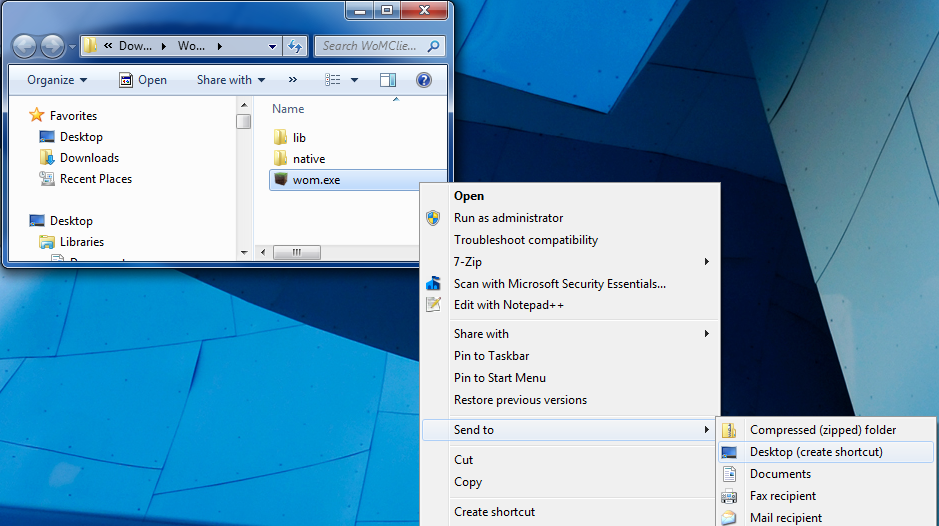Send to Documents

click(826, 474)
